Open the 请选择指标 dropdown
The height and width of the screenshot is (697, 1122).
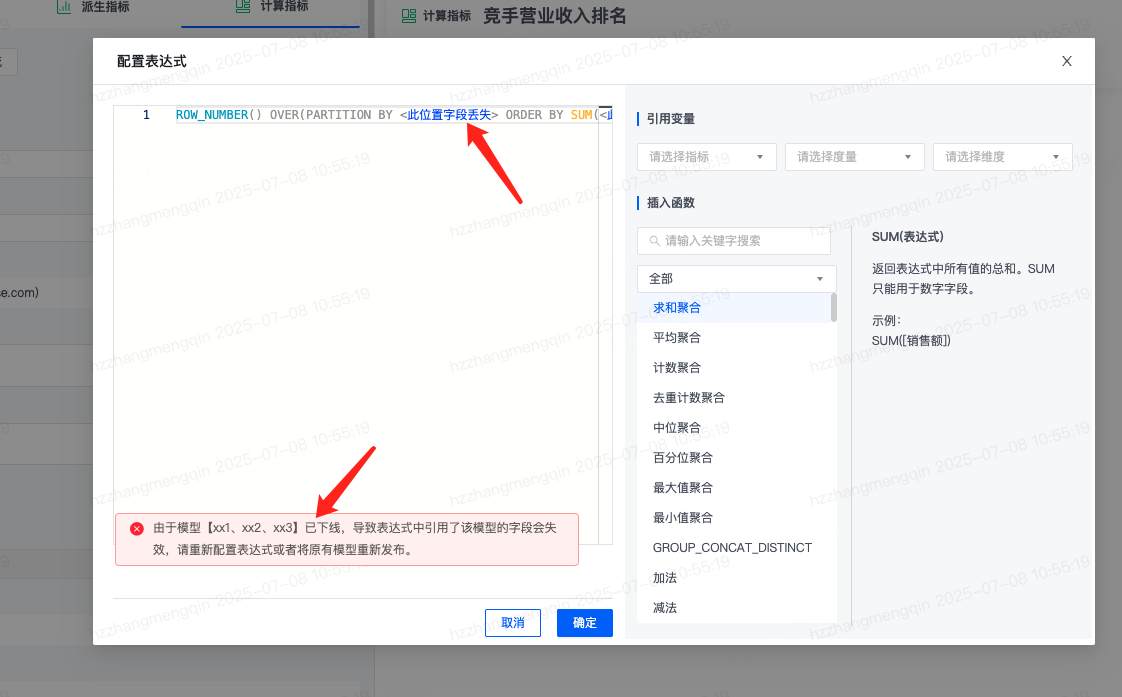pyautogui.click(x=706, y=157)
